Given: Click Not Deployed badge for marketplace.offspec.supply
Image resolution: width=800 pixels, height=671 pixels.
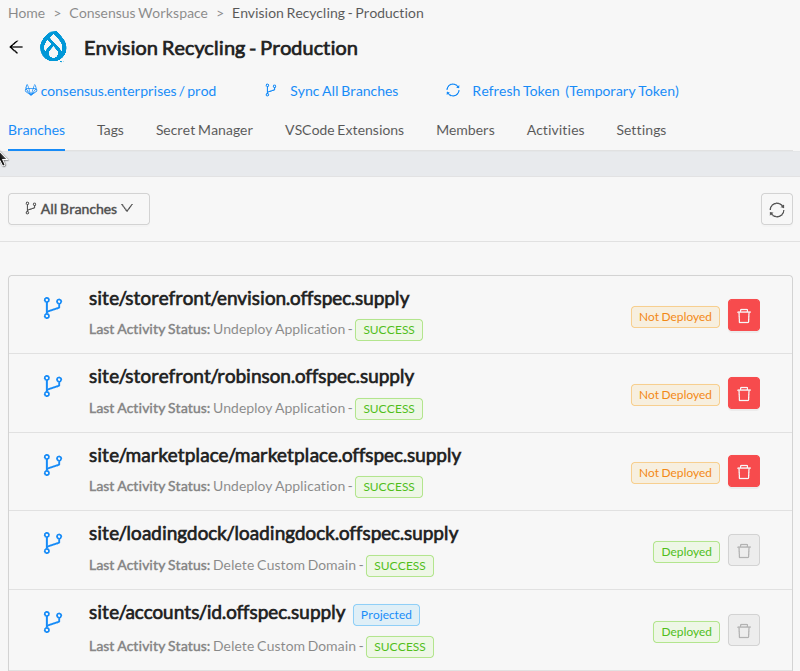Looking at the screenshot, I should coord(675,473).
